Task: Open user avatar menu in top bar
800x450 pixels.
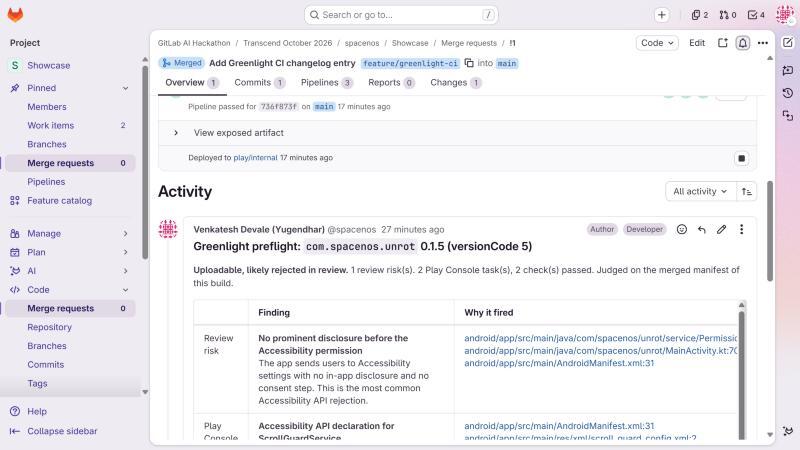Action: pyautogui.click(x=785, y=15)
